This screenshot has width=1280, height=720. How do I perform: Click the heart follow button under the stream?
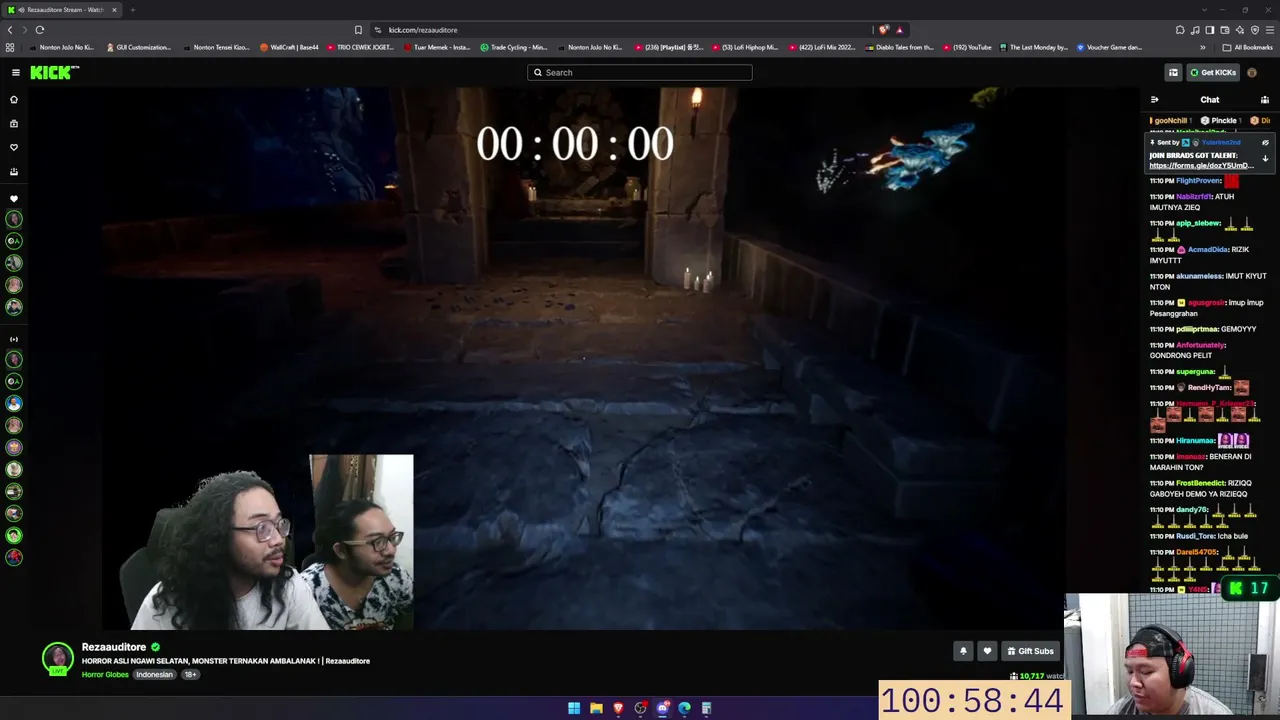tap(987, 651)
